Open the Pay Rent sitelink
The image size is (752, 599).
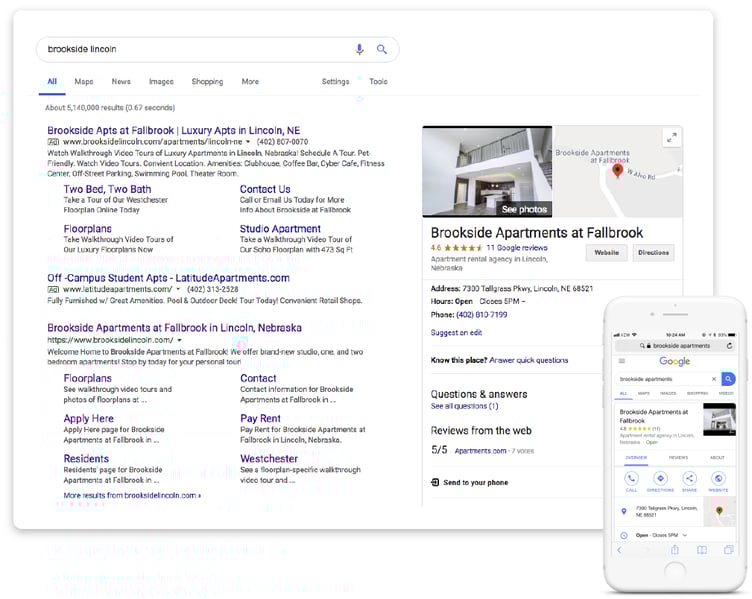260,419
